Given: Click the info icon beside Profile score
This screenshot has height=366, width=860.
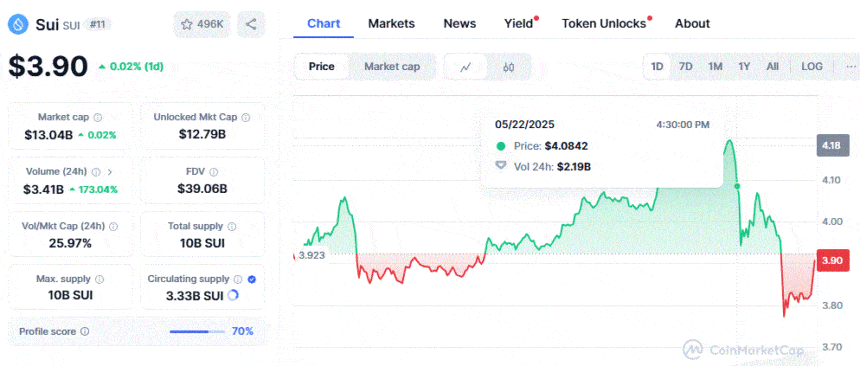Looking at the screenshot, I should pos(84,331).
